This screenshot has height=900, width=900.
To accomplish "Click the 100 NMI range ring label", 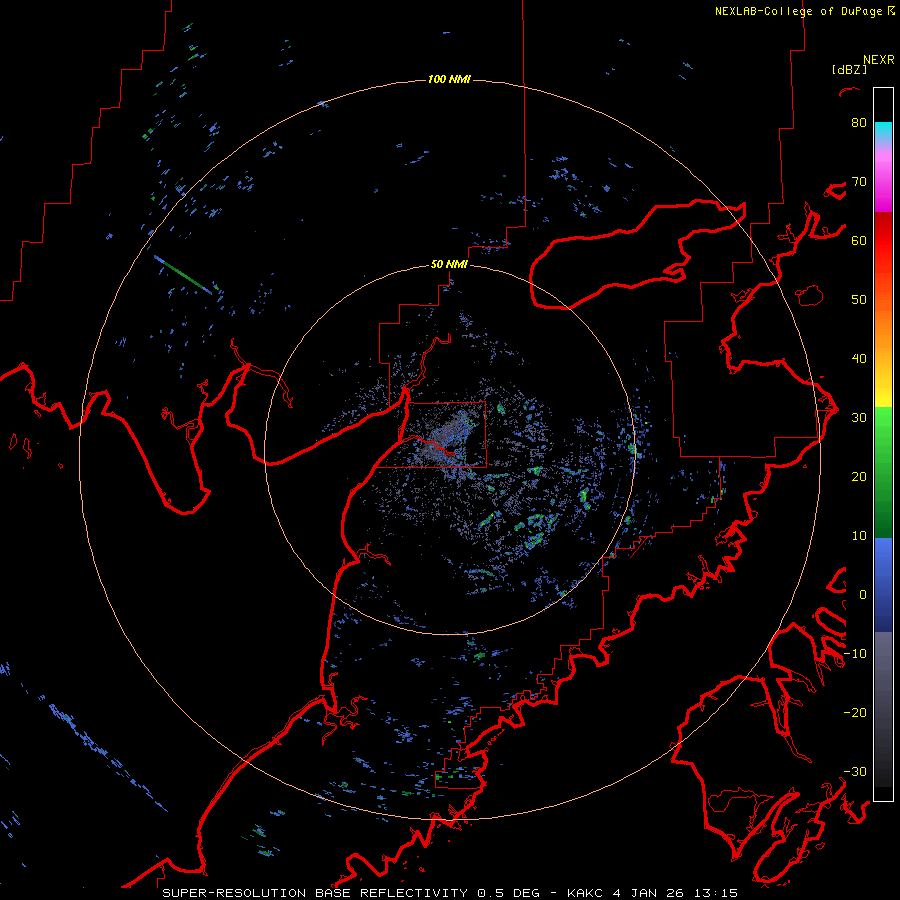I will 449,79.
